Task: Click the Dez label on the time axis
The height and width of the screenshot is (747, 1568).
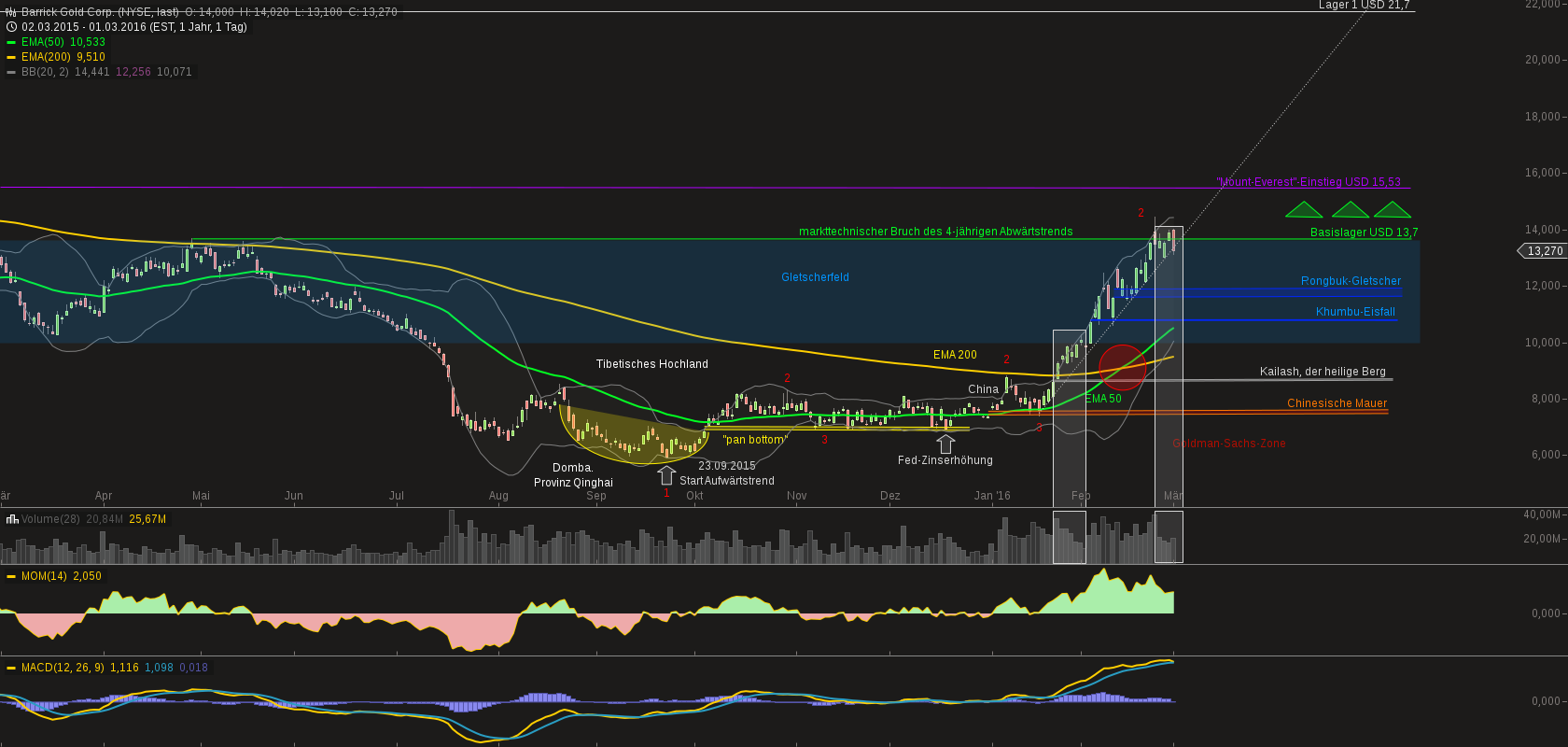Action: click(x=889, y=496)
